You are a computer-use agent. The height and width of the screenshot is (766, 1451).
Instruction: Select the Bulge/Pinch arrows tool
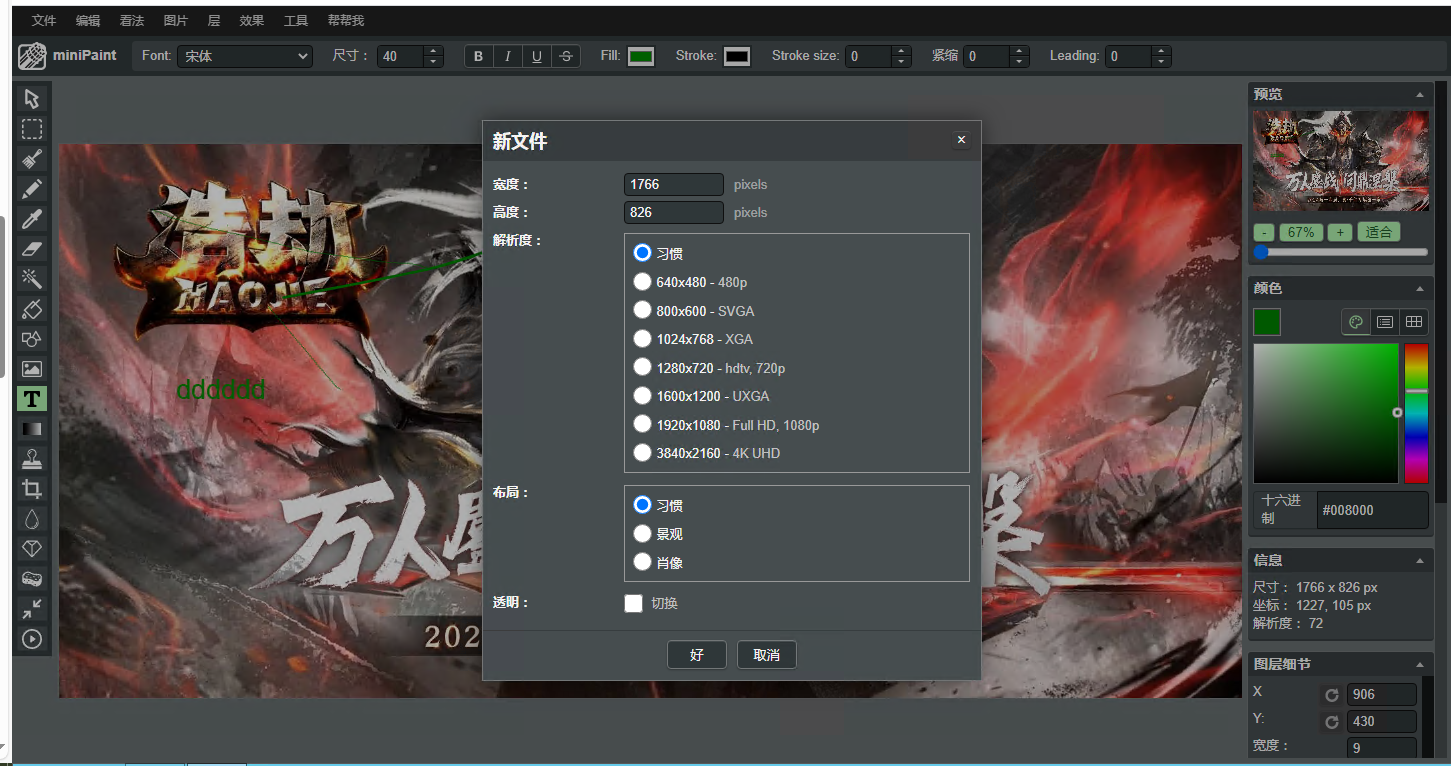click(32, 608)
